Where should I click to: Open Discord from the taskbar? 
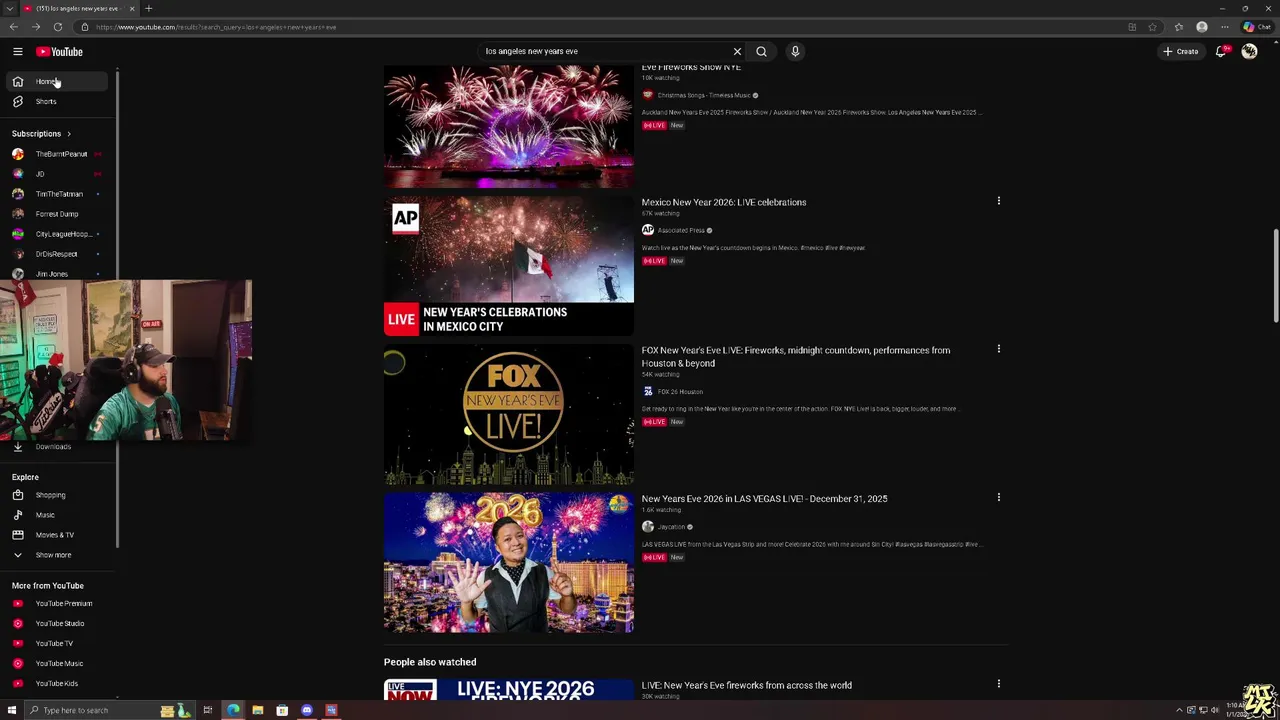306,710
